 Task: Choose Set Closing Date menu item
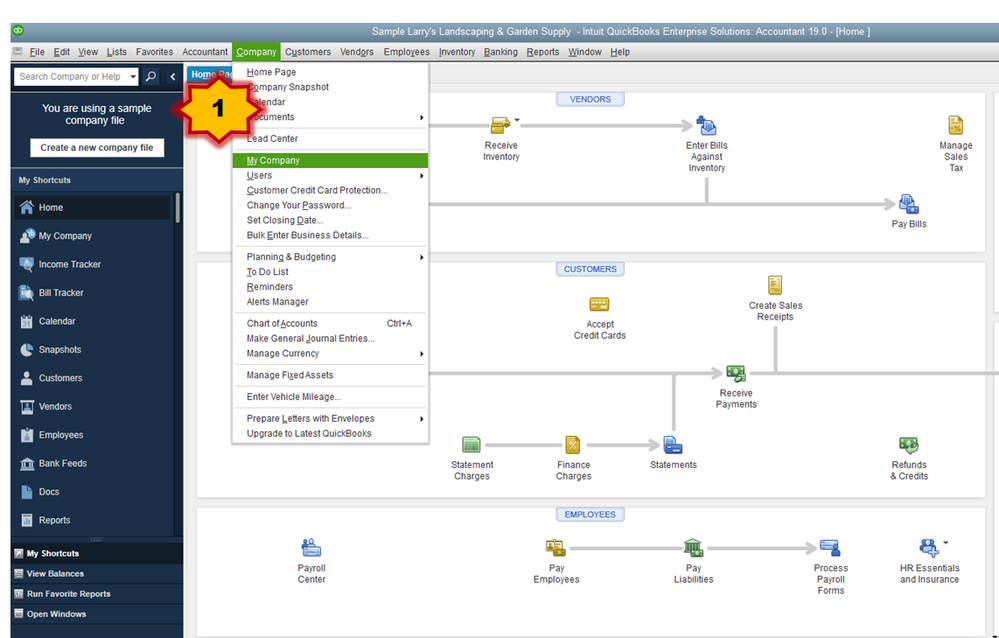point(330,221)
